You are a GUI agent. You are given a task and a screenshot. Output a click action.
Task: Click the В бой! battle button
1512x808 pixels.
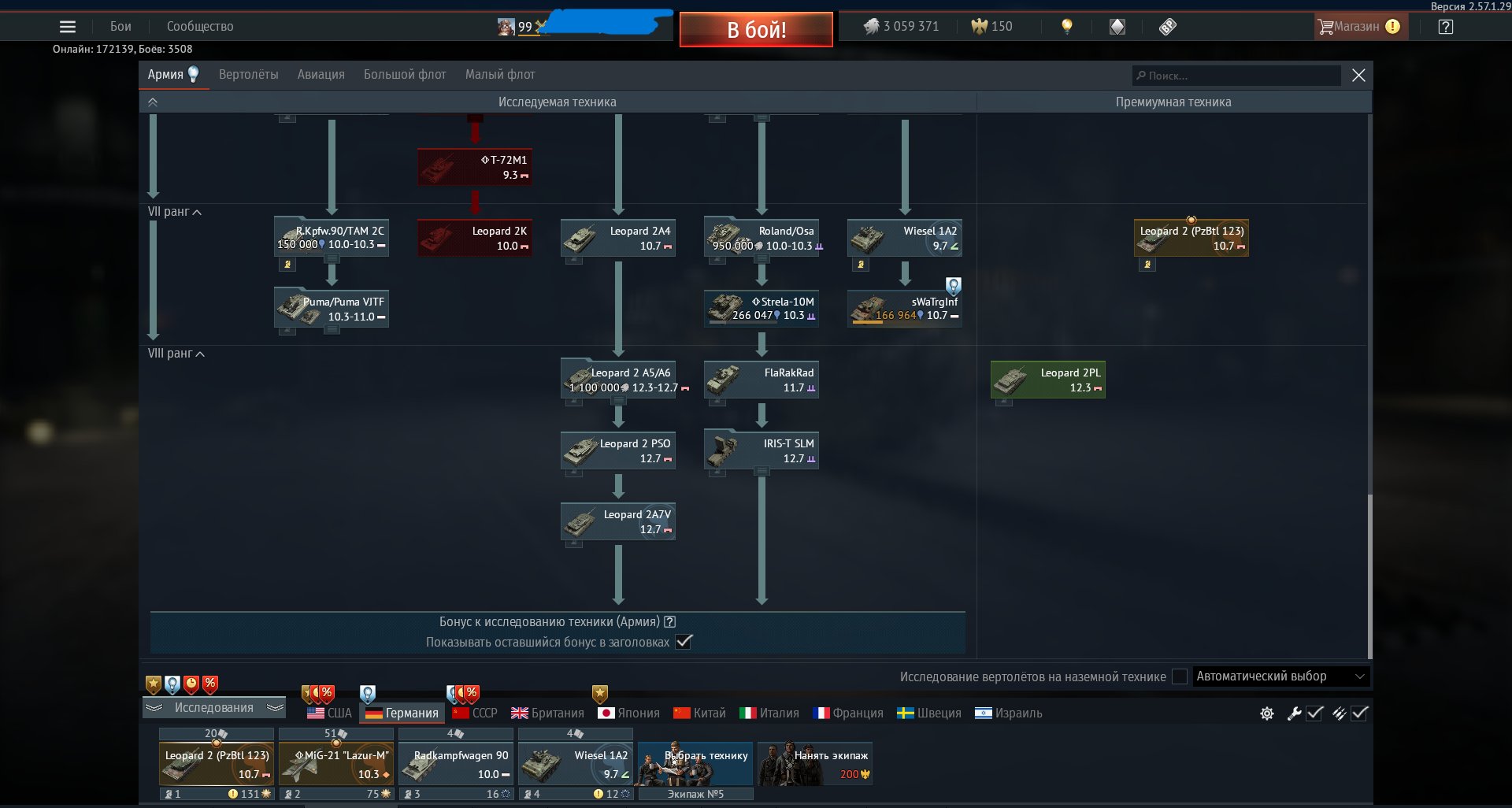(x=756, y=30)
